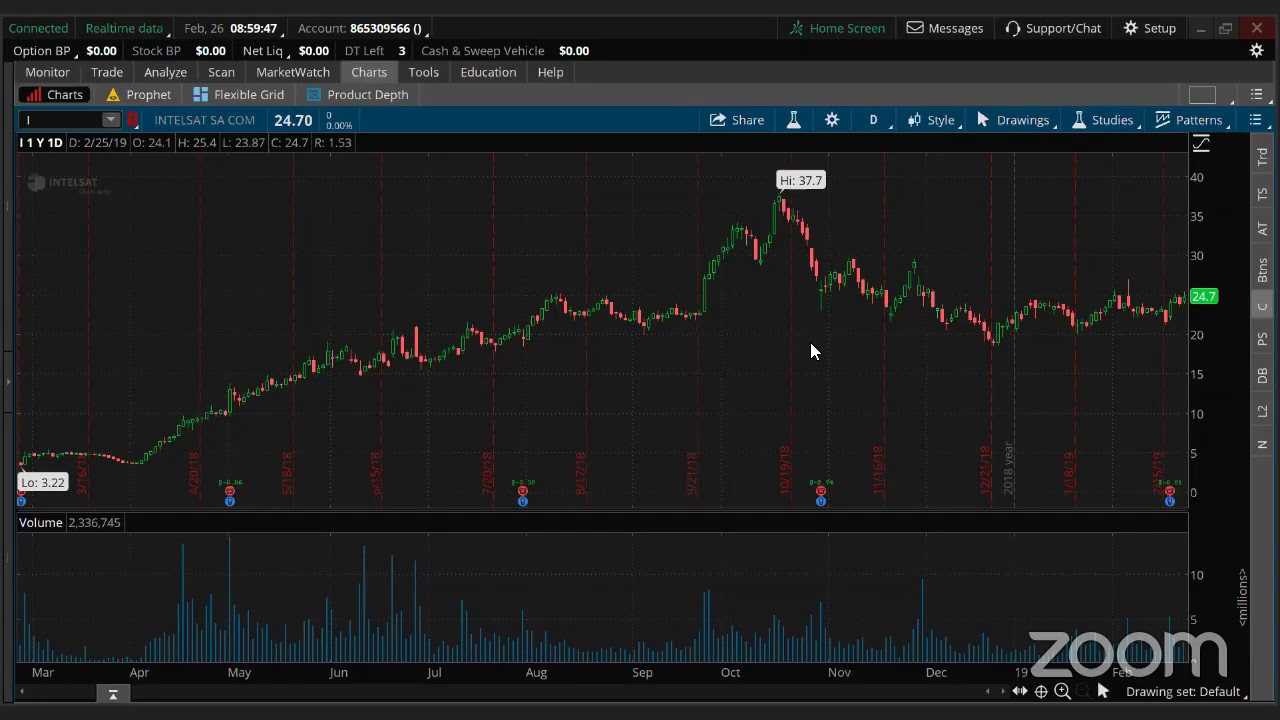This screenshot has width=1280, height=720.
Task: Open the DB Dashboard sidebar tab
Action: coord(1262,376)
